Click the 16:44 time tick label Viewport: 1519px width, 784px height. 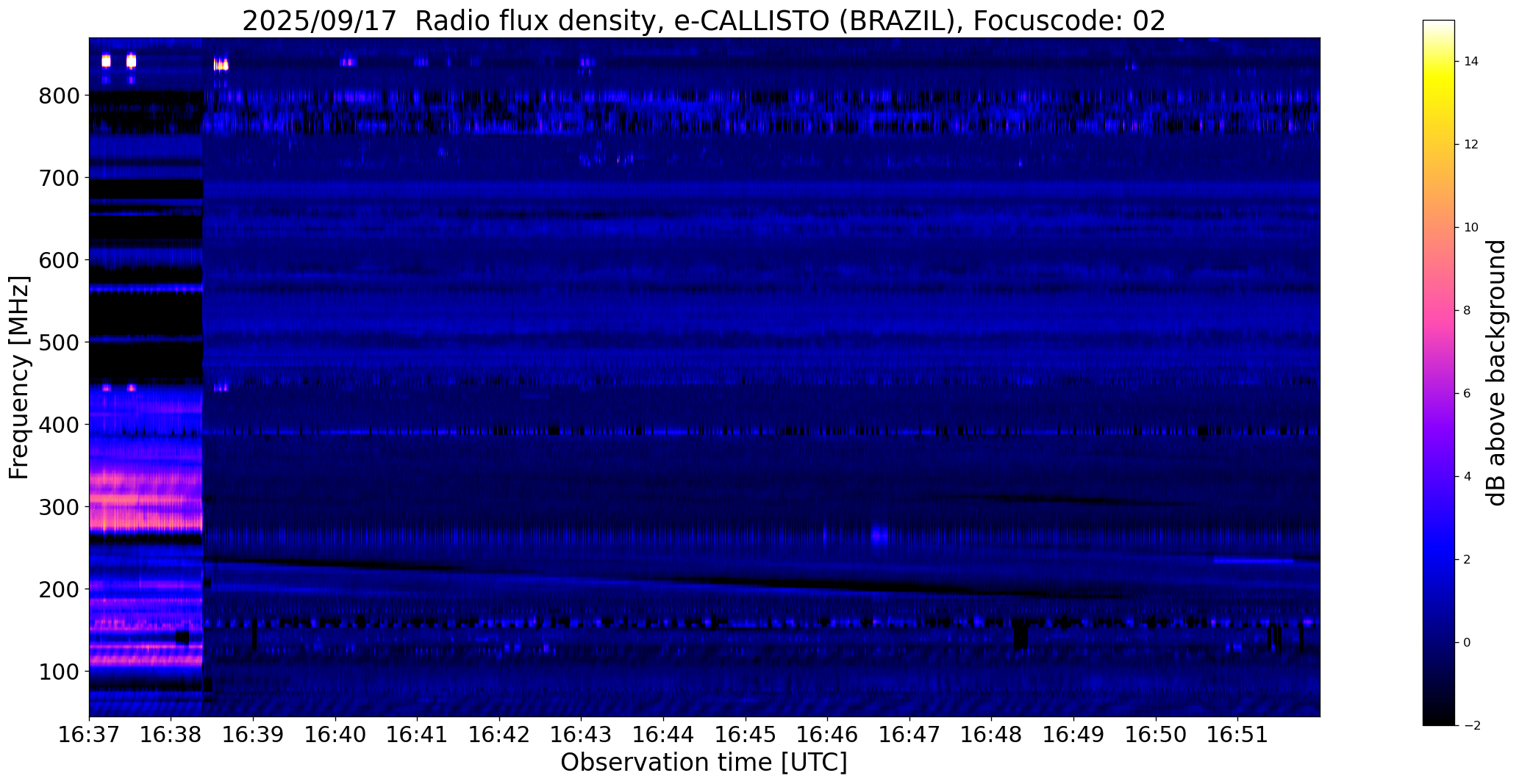point(664,734)
